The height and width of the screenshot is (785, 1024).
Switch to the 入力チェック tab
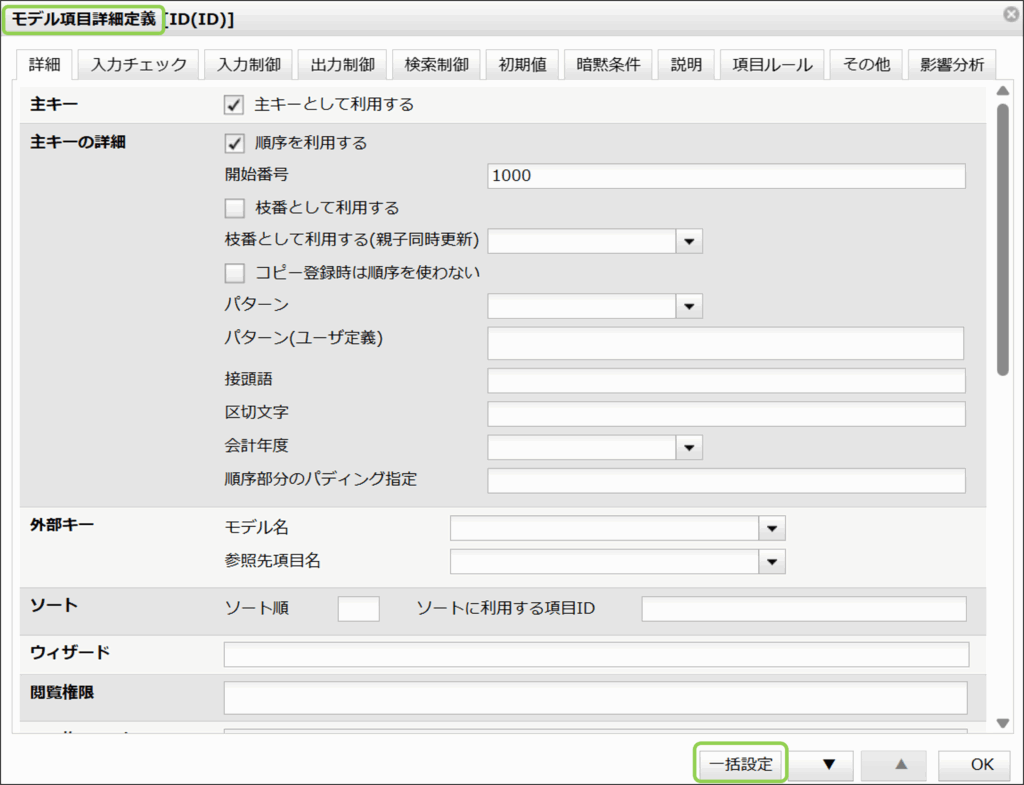139,65
